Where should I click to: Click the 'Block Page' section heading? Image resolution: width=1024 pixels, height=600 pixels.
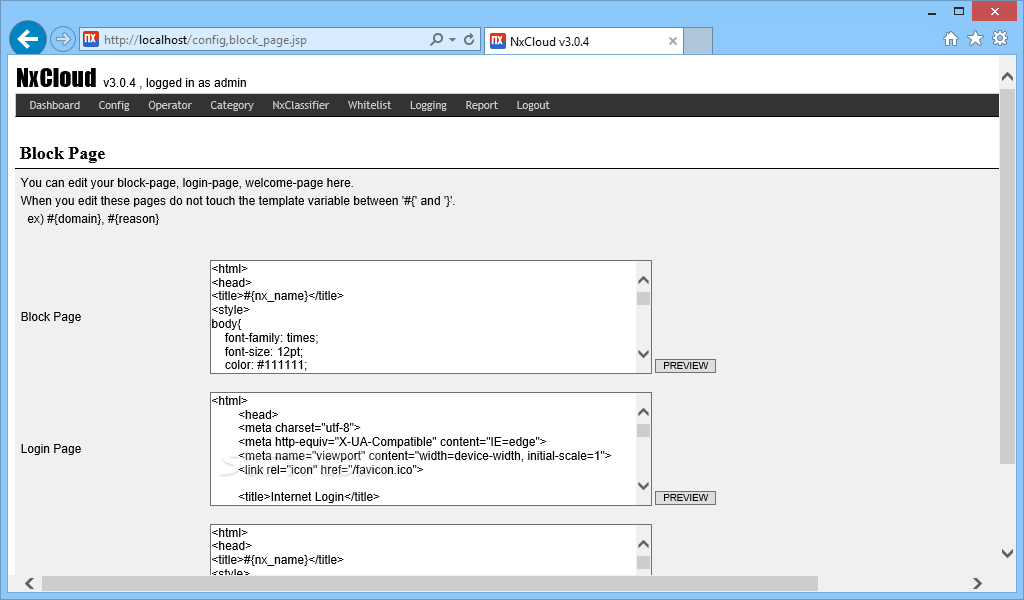click(63, 153)
